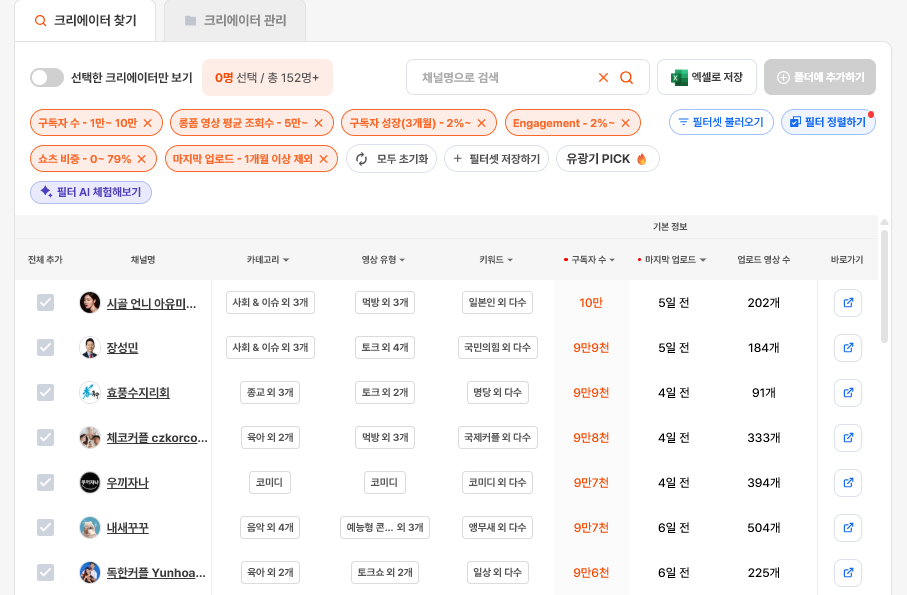Uncheck the checkbox for 효풍수지리회 row
Image resolution: width=907 pixels, height=595 pixels.
pyautogui.click(x=45, y=392)
